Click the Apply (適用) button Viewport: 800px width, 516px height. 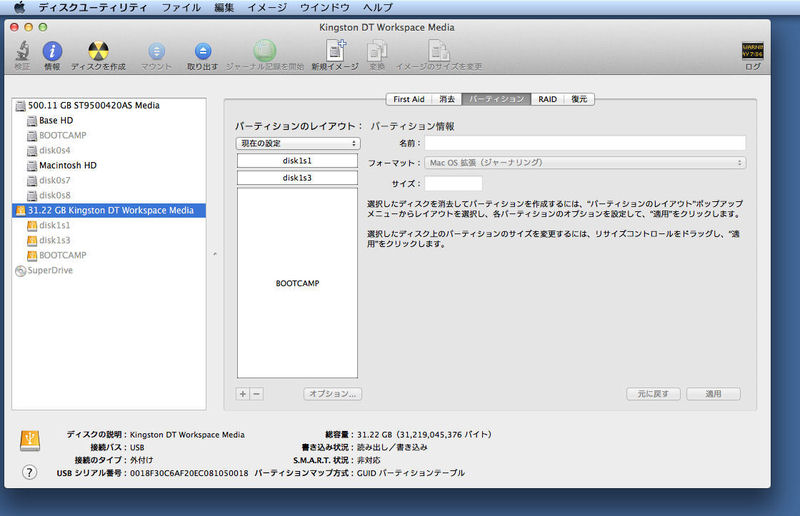(x=713, y=394)
